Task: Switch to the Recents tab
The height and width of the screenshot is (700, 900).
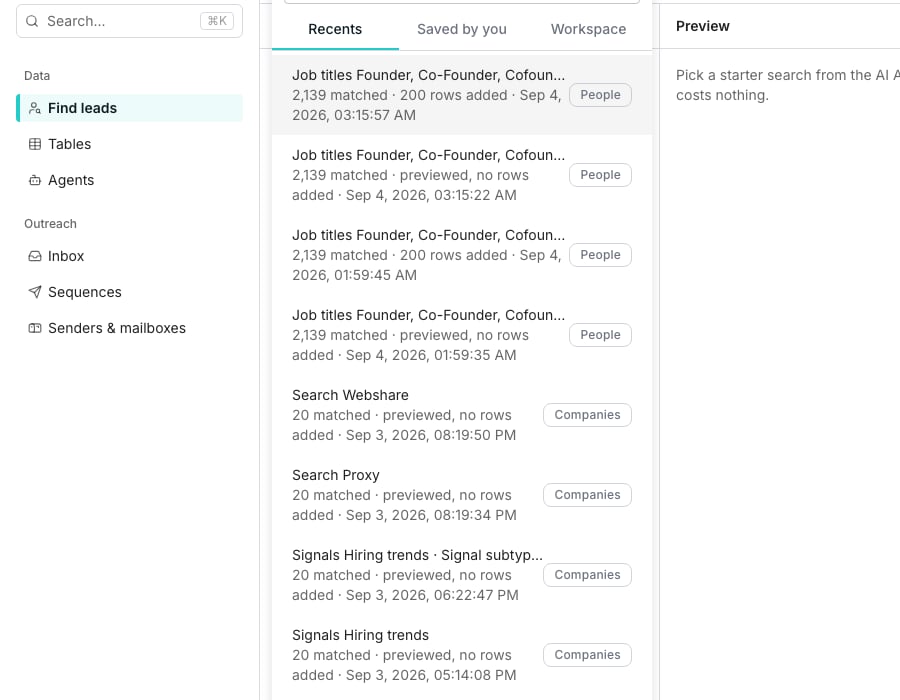Action: (x=335, y=29)
